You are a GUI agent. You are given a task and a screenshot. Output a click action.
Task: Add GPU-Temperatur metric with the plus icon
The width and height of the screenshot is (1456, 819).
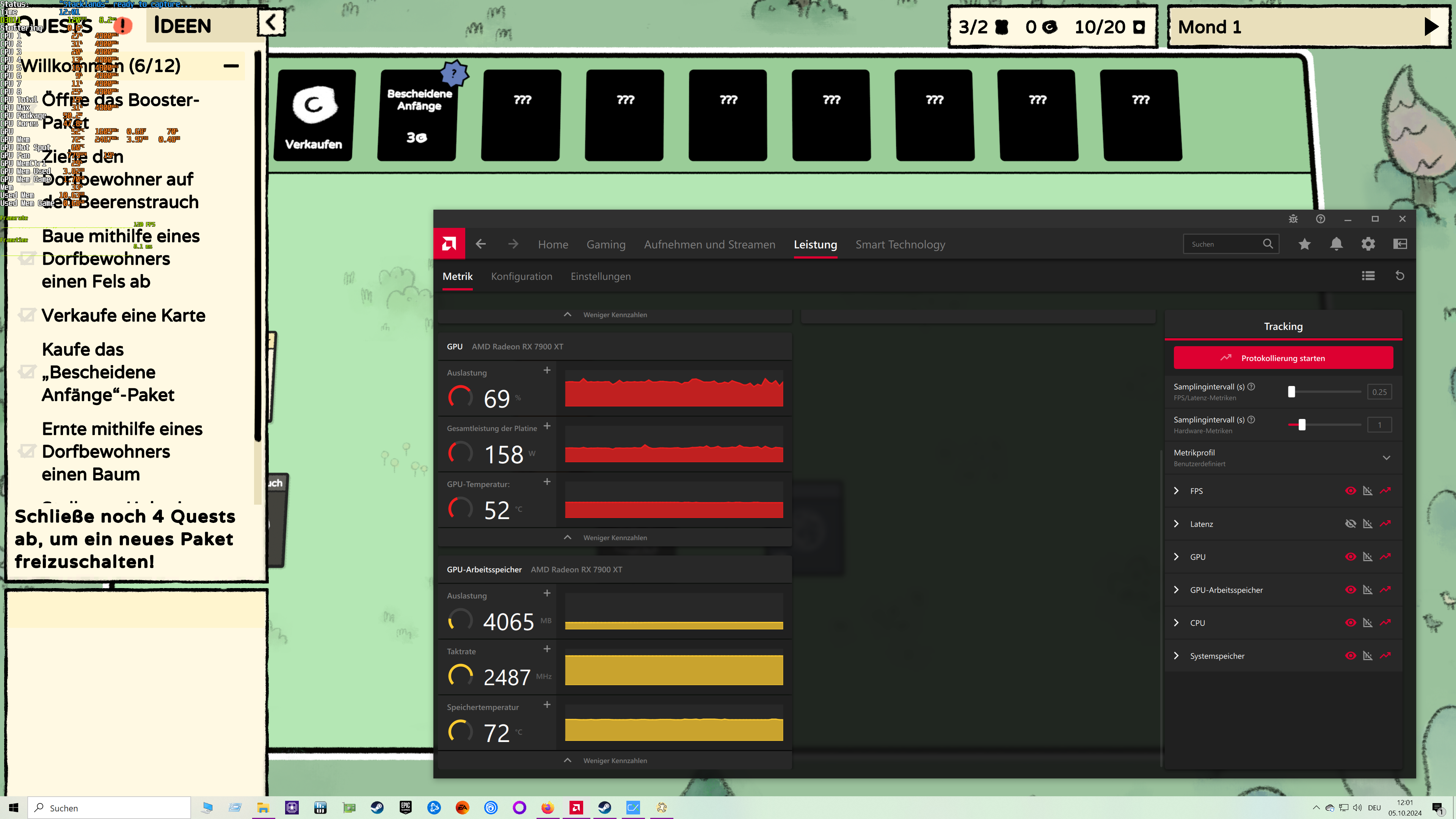tap(546, 482)
